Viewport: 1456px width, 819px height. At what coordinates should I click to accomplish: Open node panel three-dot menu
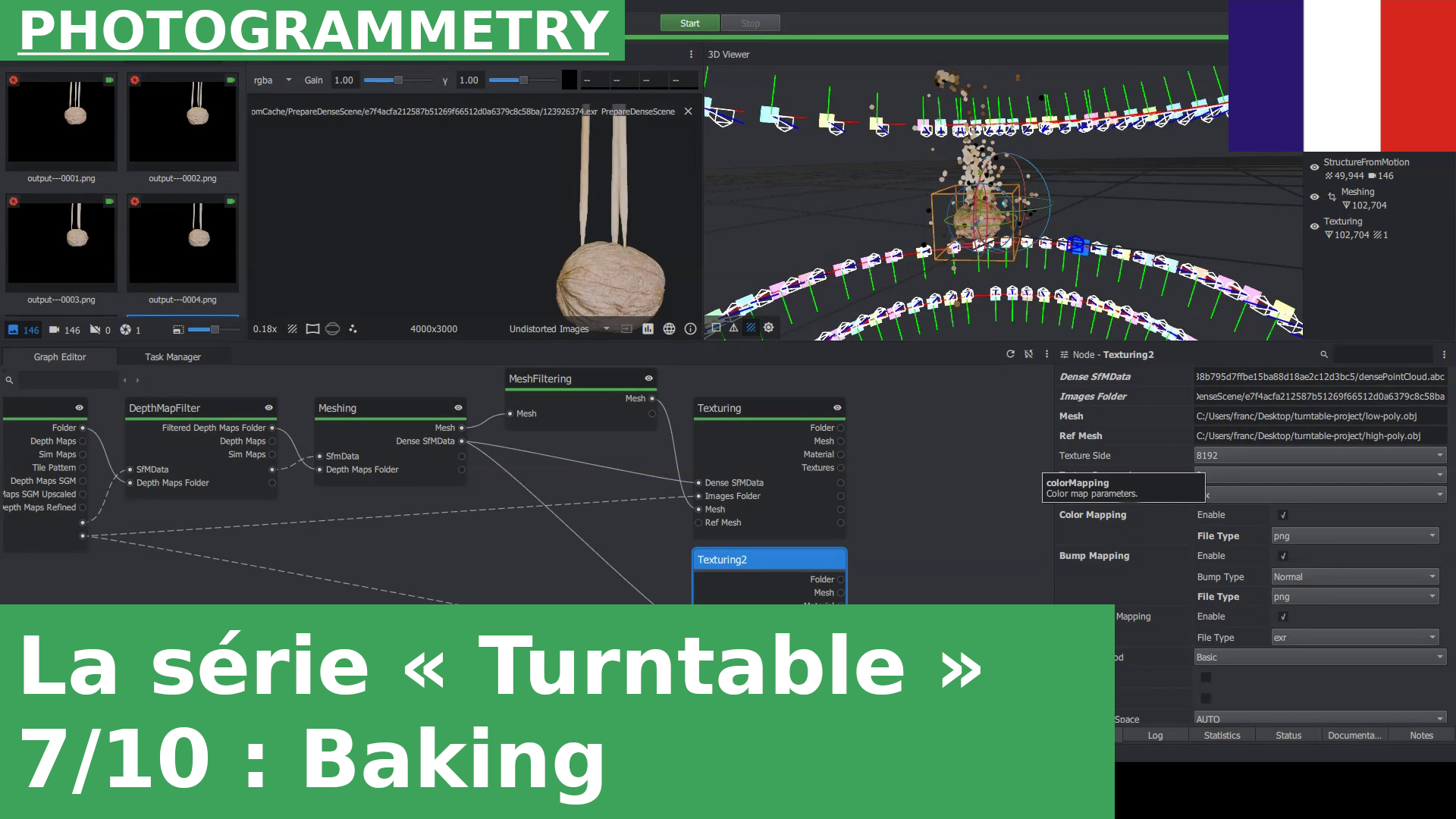point(1444,355)
